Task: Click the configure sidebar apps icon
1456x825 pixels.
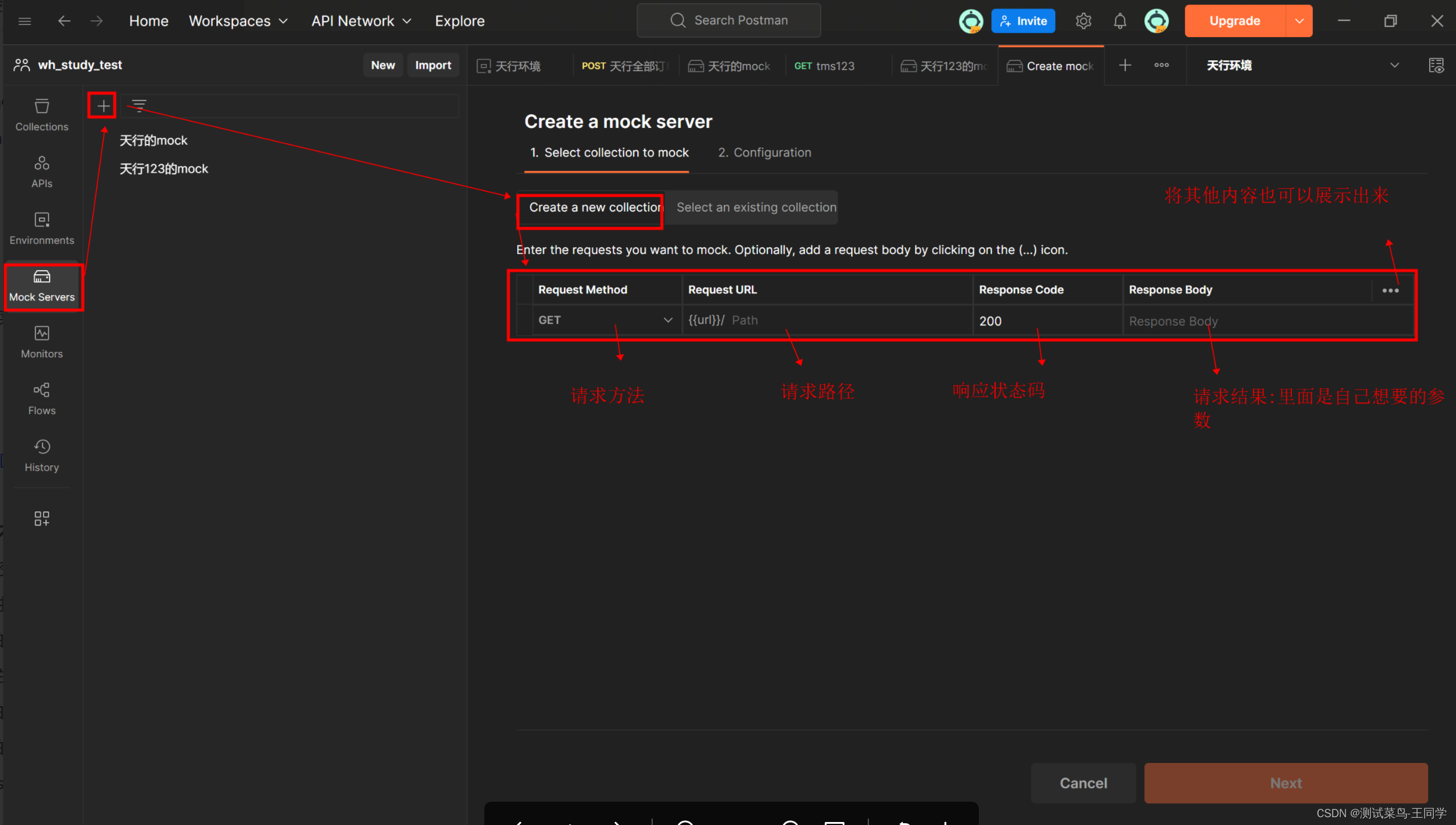Action: 42,518
